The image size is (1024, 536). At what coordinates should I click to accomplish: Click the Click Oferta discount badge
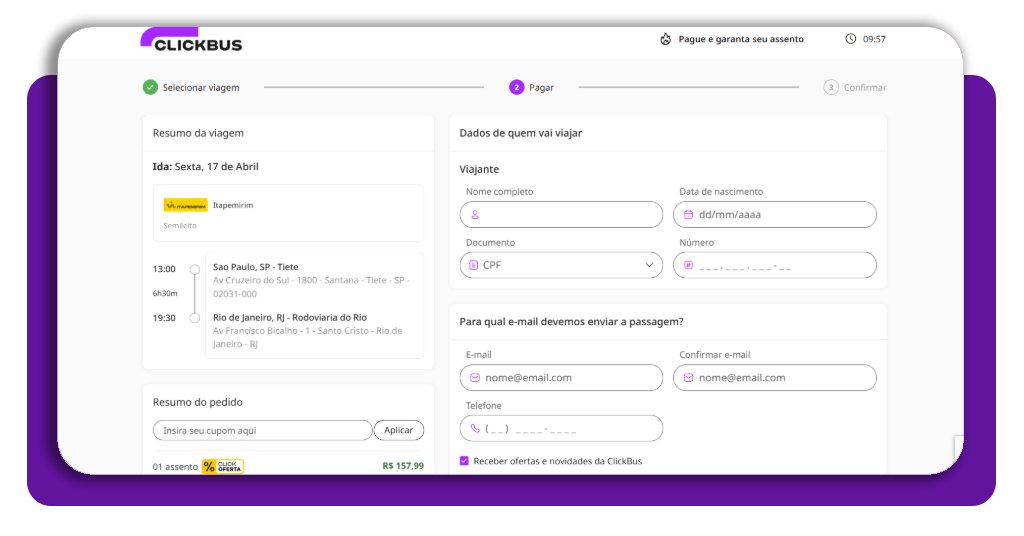222,466
